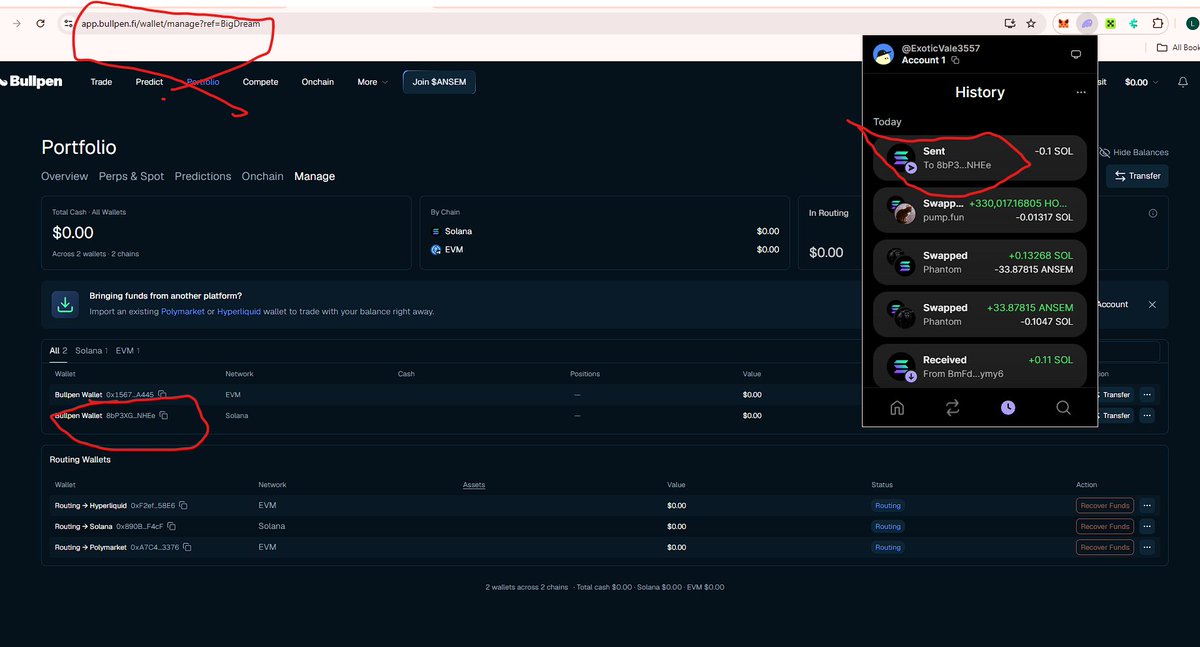Open the browser extensions puzzle icon
1200x647 pixels.
point(1158,23)
